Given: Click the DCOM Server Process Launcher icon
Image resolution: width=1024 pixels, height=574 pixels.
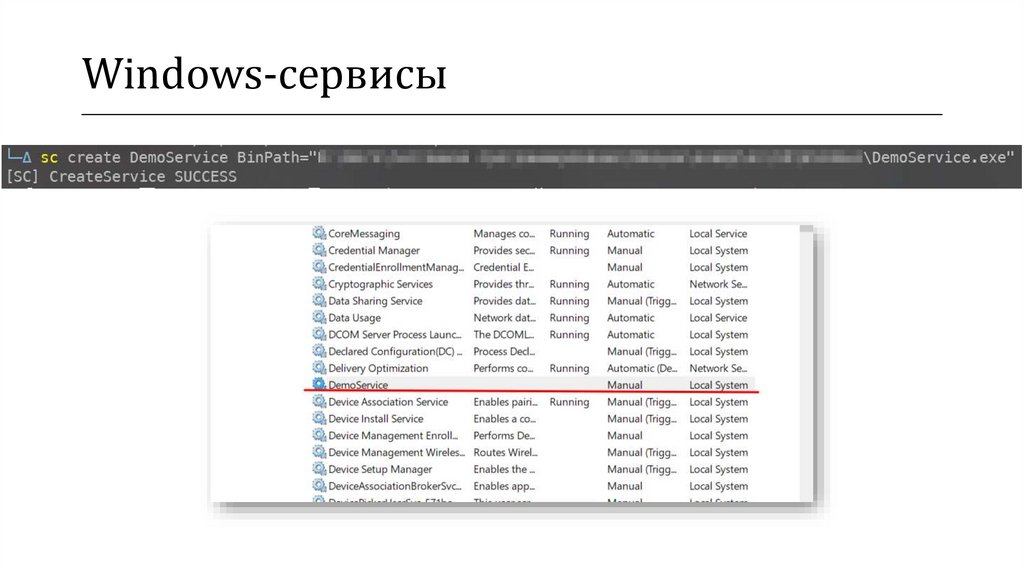Looking at the screenshot, I should 319,335.
